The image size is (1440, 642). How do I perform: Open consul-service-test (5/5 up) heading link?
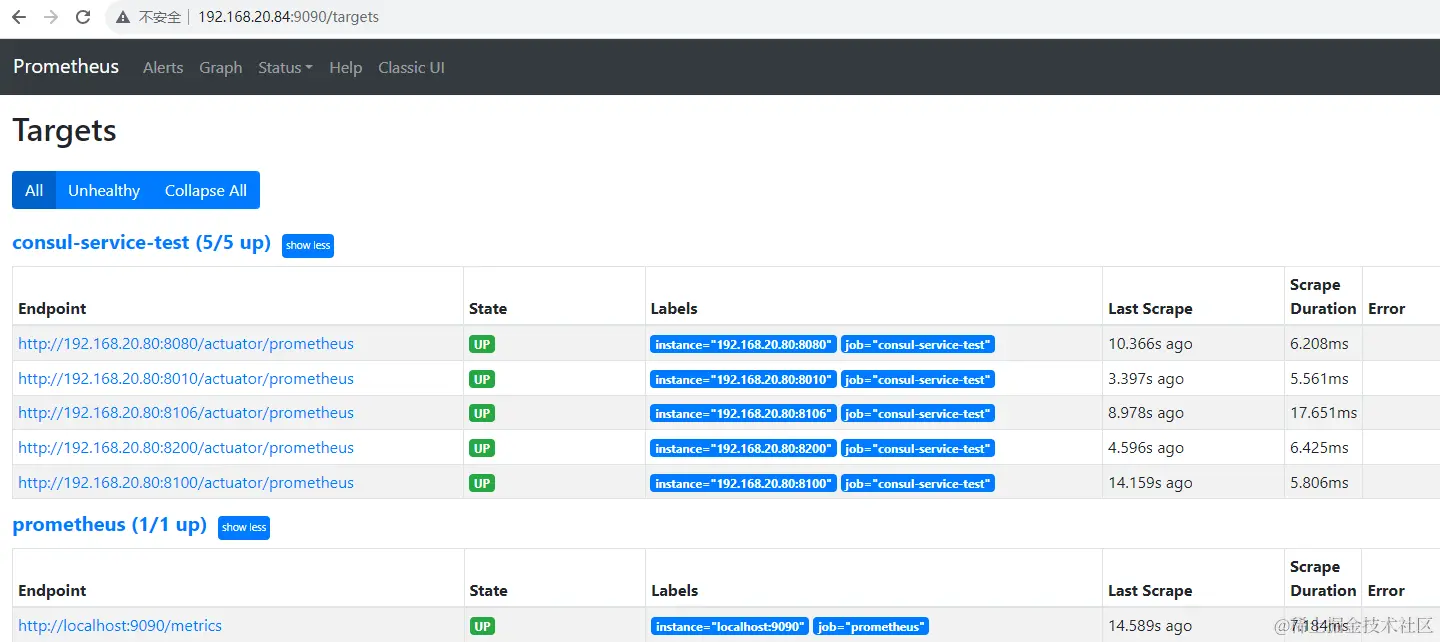point(141,243)
